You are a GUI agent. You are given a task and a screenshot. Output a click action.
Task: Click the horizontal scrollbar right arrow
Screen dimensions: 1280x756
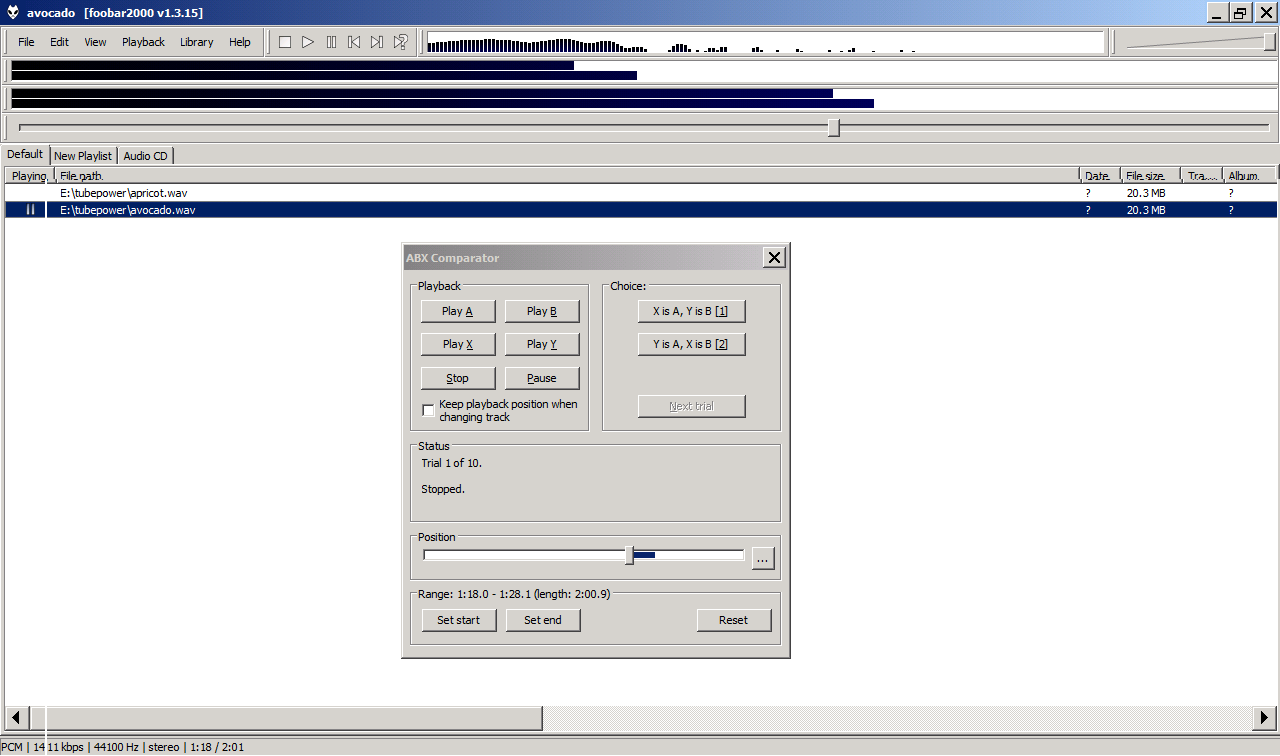pos(1264,718)
